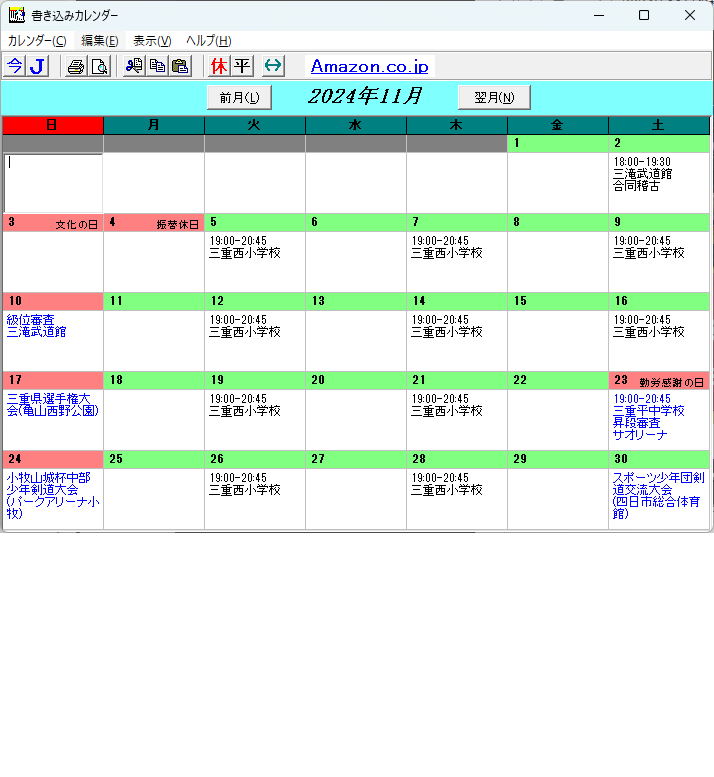Open the カレンダー(C) menu
Screen dimensions: 714x777
[x=37, y=41]
